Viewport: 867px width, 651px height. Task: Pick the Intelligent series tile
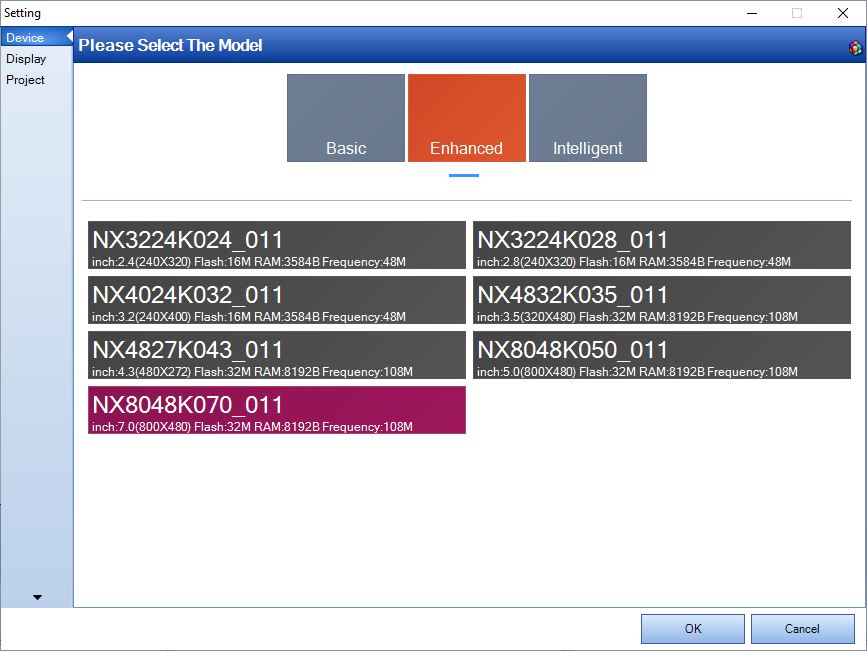(587, 118)
